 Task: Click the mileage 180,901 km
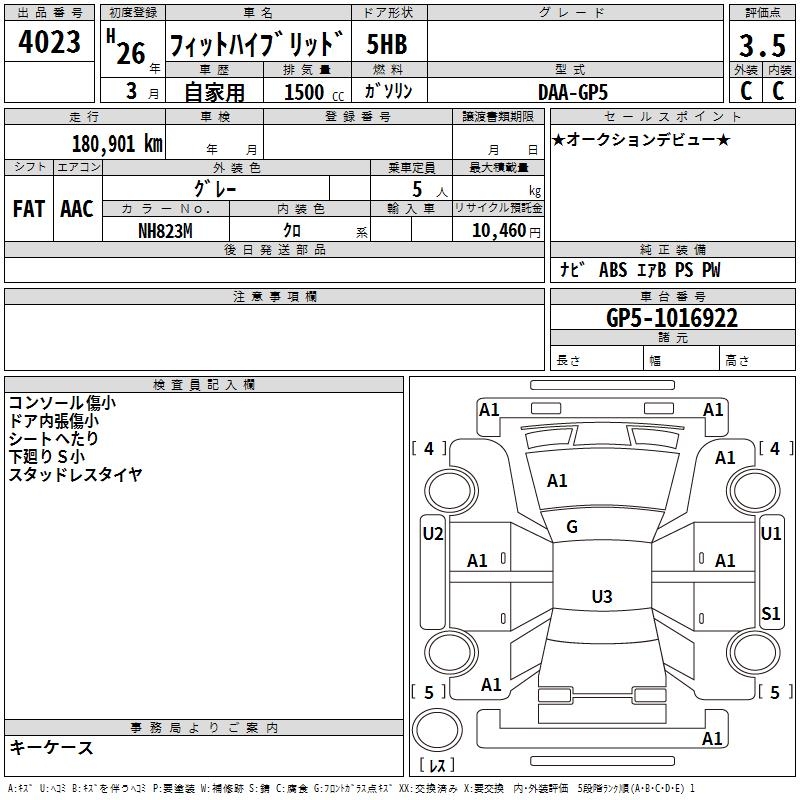[117, 144]
